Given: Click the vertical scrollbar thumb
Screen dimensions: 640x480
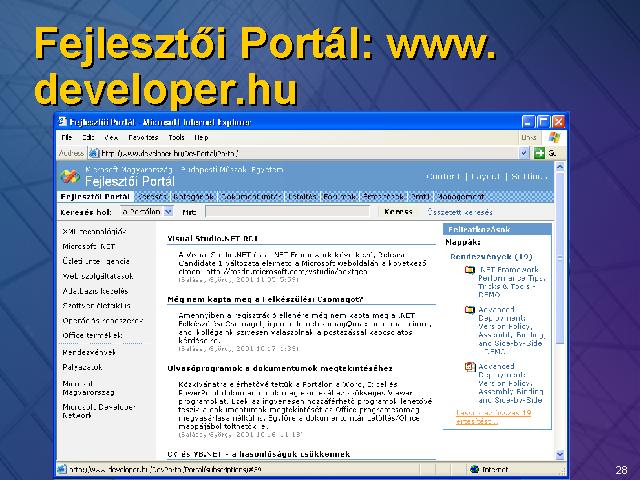Looking at the screenshot, I should click(x=560, y=258).
